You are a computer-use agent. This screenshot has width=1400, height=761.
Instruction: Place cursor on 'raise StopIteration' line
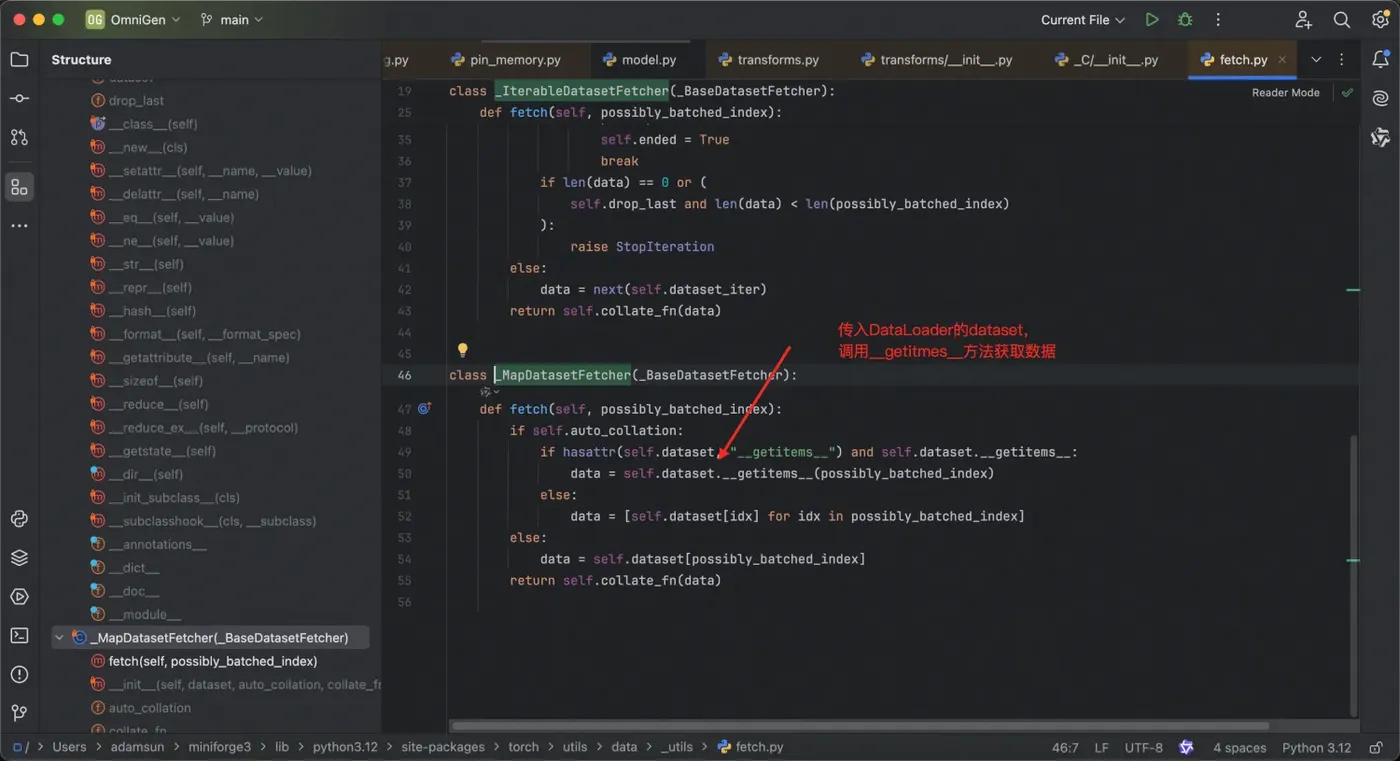pos(642,247)
